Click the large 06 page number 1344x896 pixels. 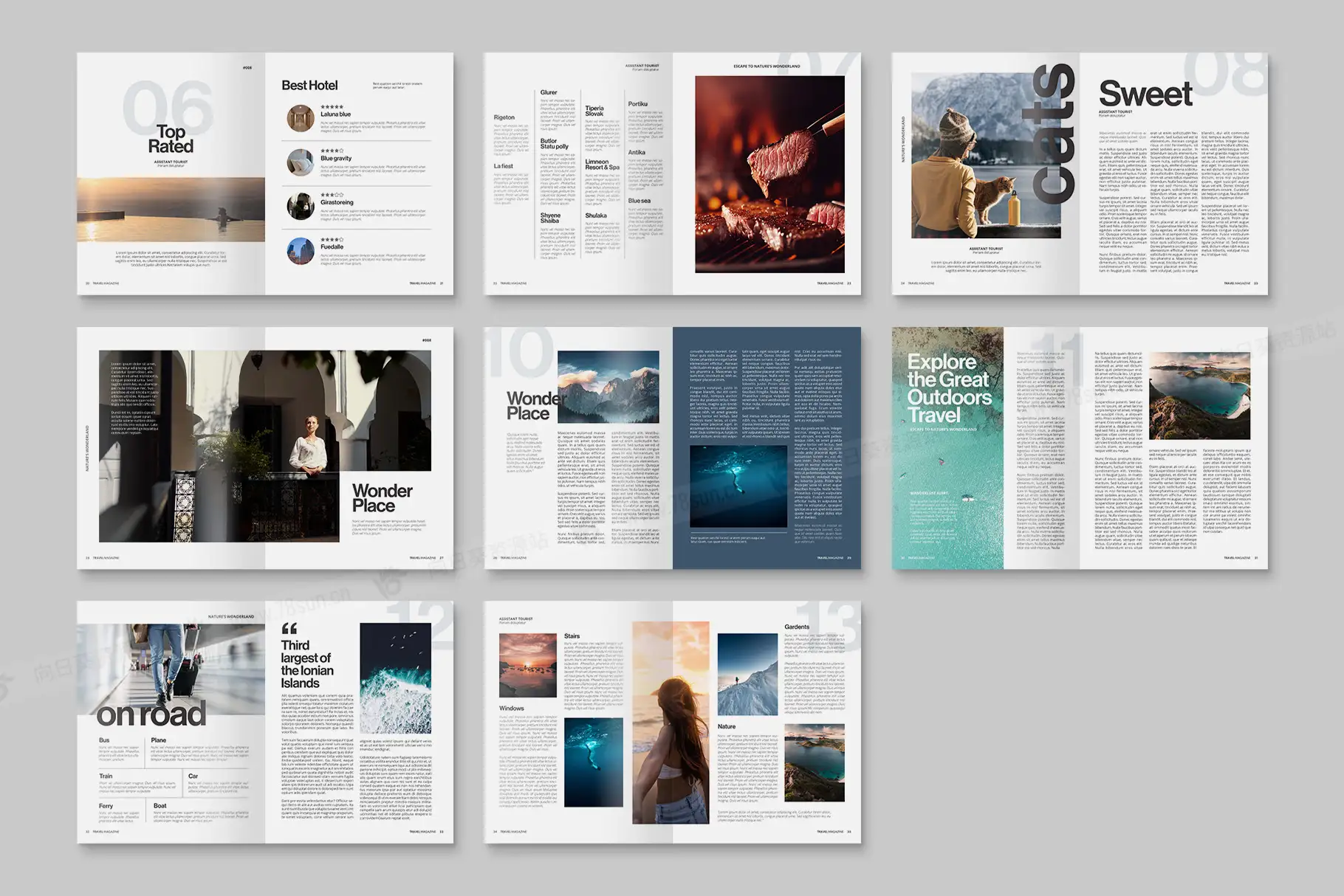pyautogui.click(x=167, y=107)
